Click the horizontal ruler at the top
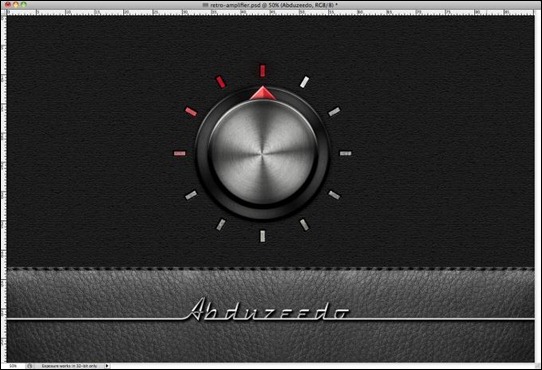This screenshot has height=370, width=542. (271, 12)
